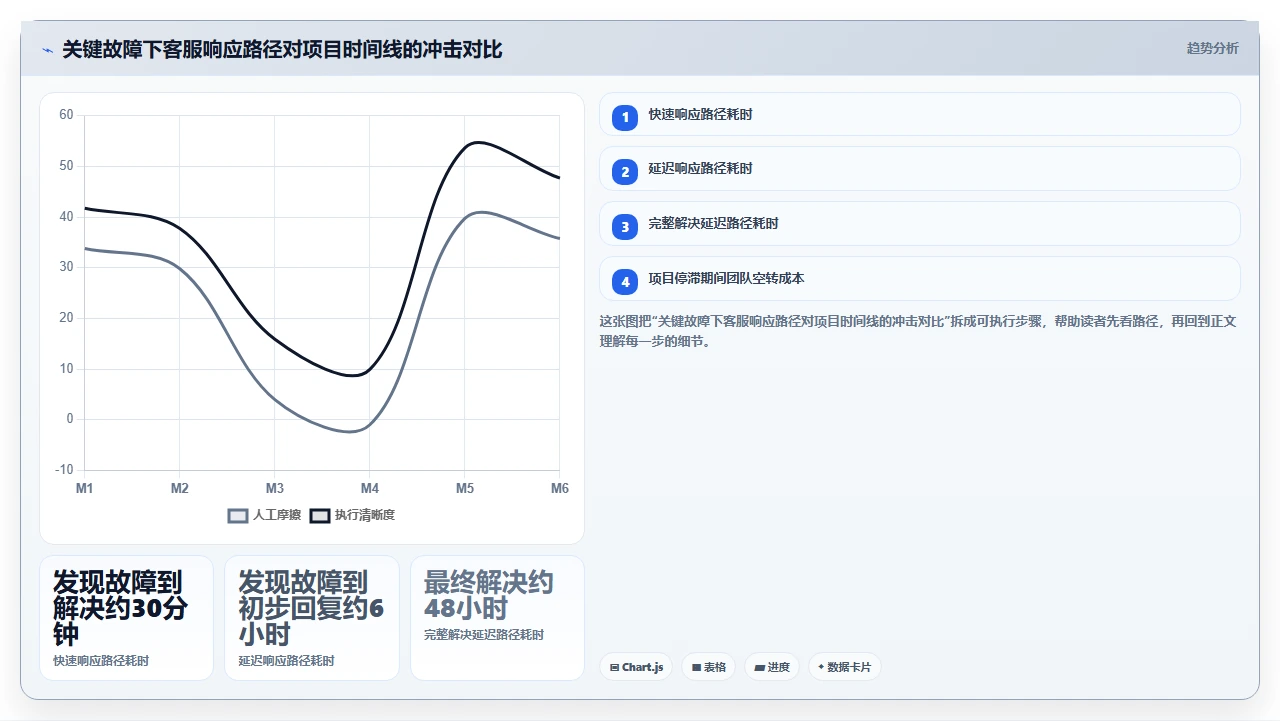Click step number 4 badge
This screenshot has height=721, width=1280.
[x=625, y=282]
